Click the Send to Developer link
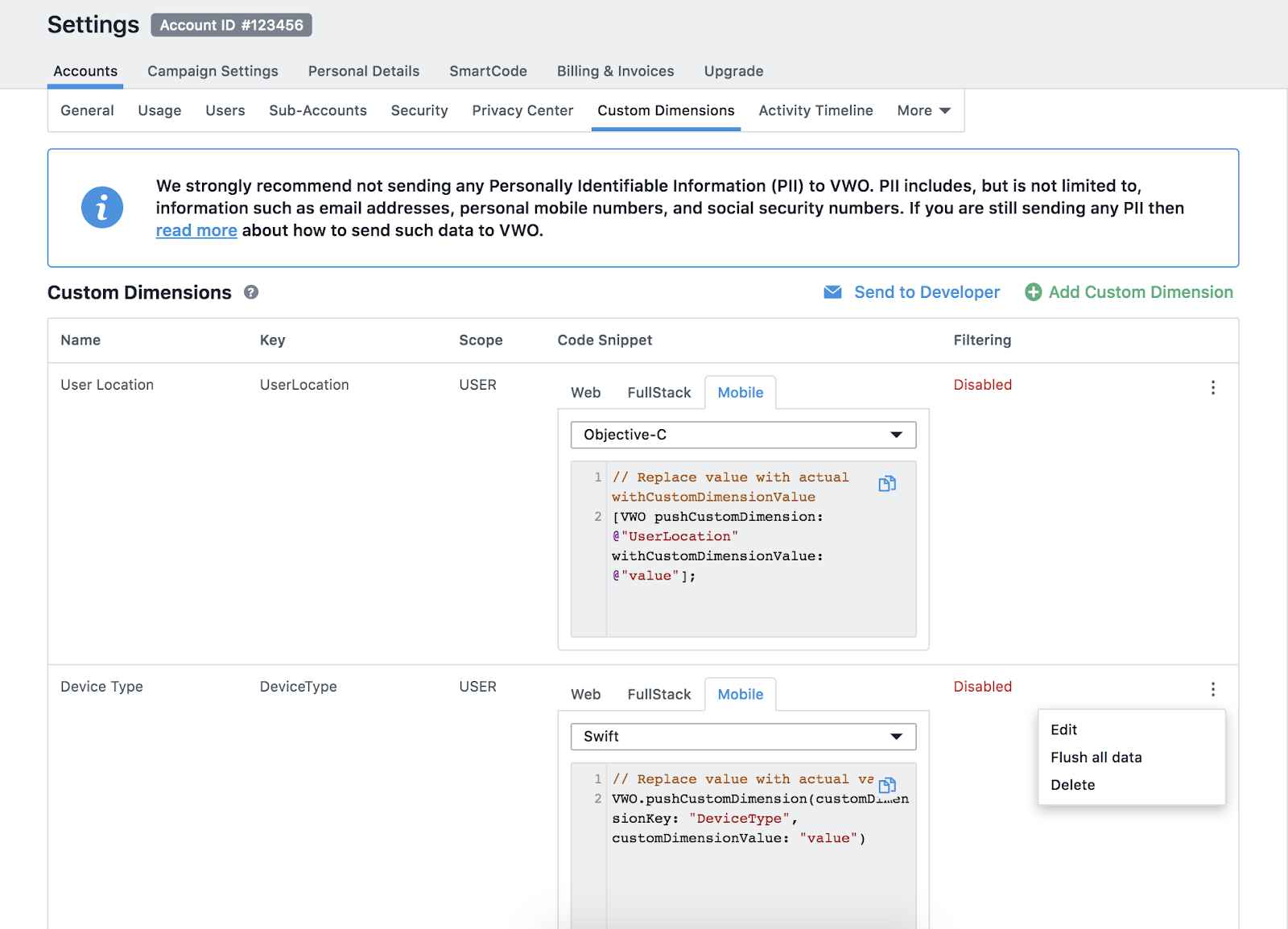 [927, 292]
